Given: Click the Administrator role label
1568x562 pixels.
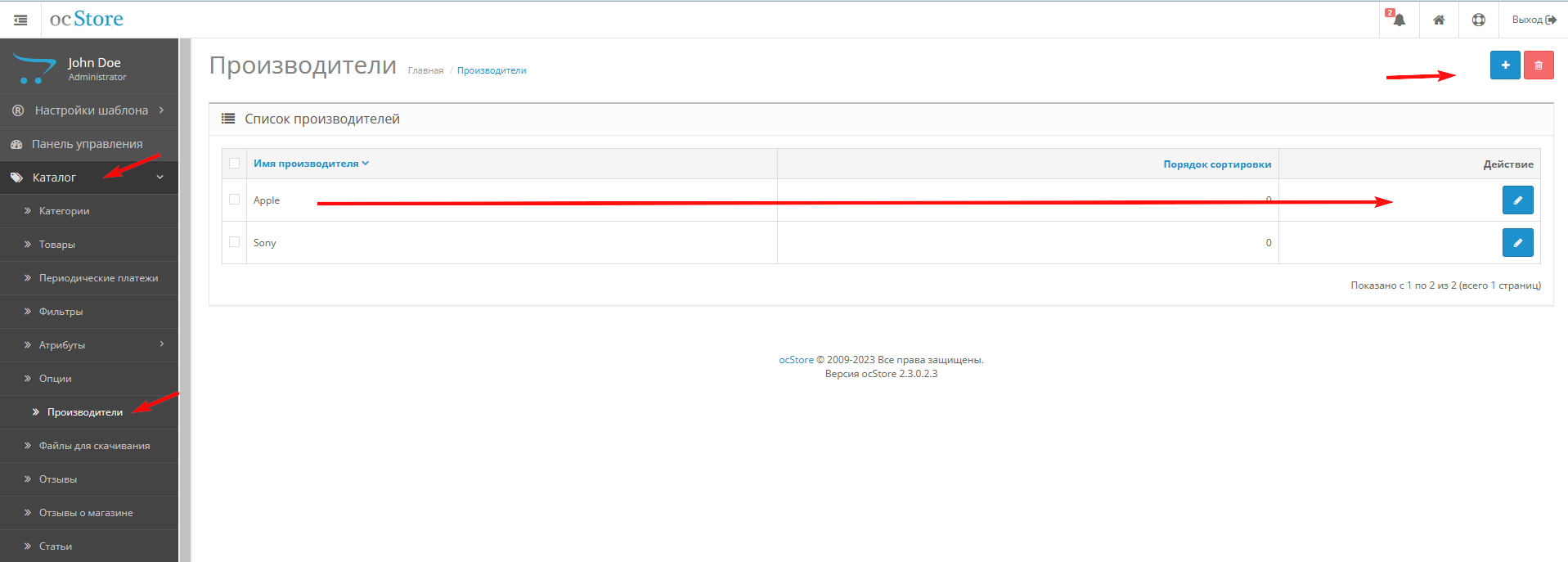Looking at the screenshot, I should [x=97, y=77].
